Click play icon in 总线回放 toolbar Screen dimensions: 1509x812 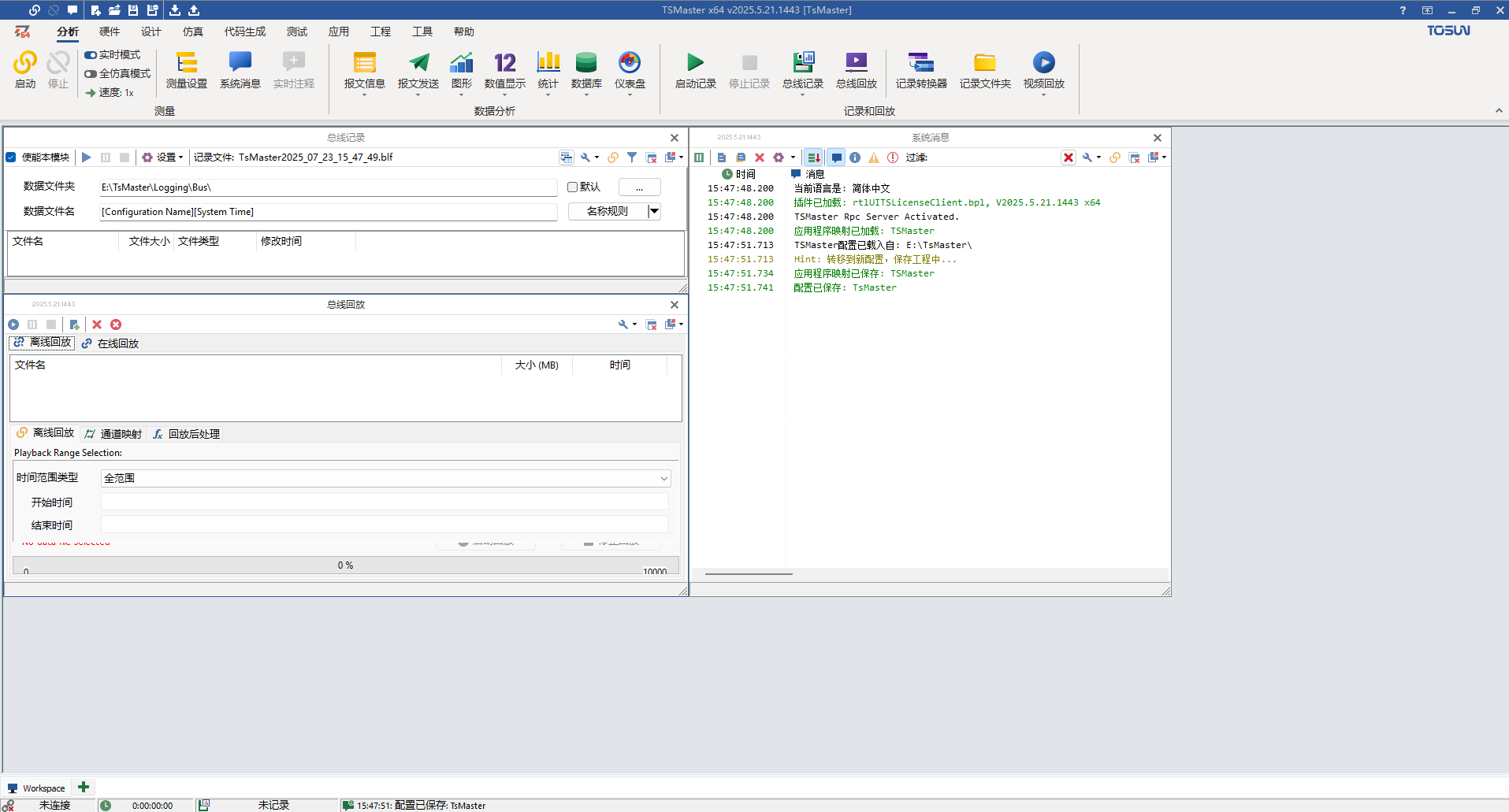(13, 324)
